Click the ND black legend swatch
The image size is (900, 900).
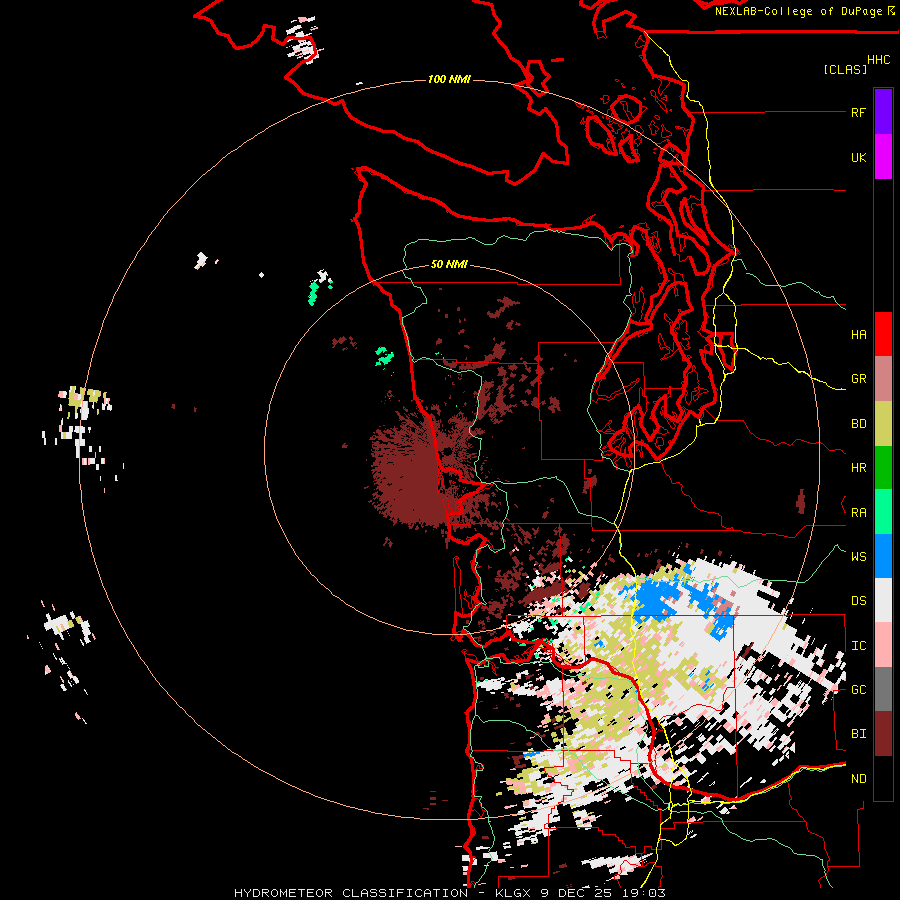(x=883, y=778)
